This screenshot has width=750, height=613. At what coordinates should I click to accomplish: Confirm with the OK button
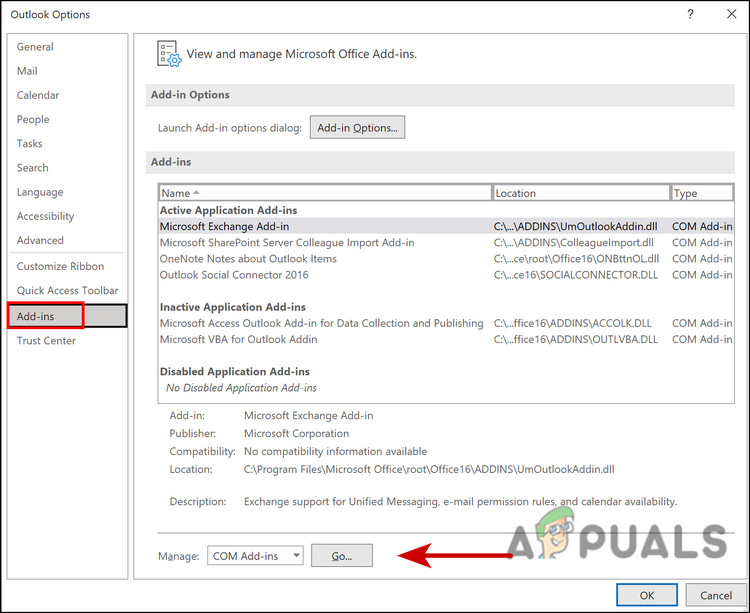pos(647,595)
